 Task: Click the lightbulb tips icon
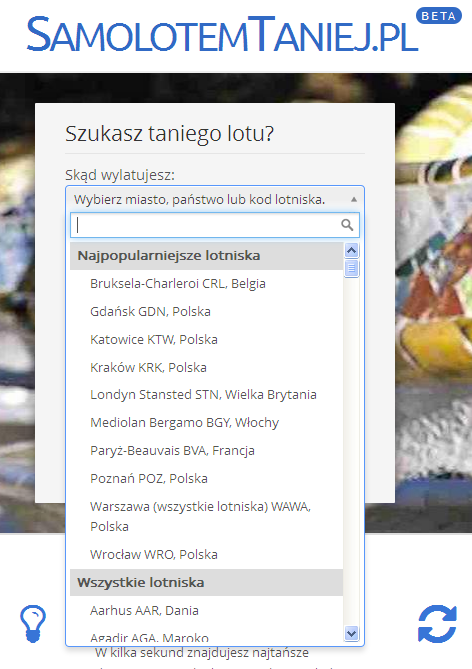point(33,623)
